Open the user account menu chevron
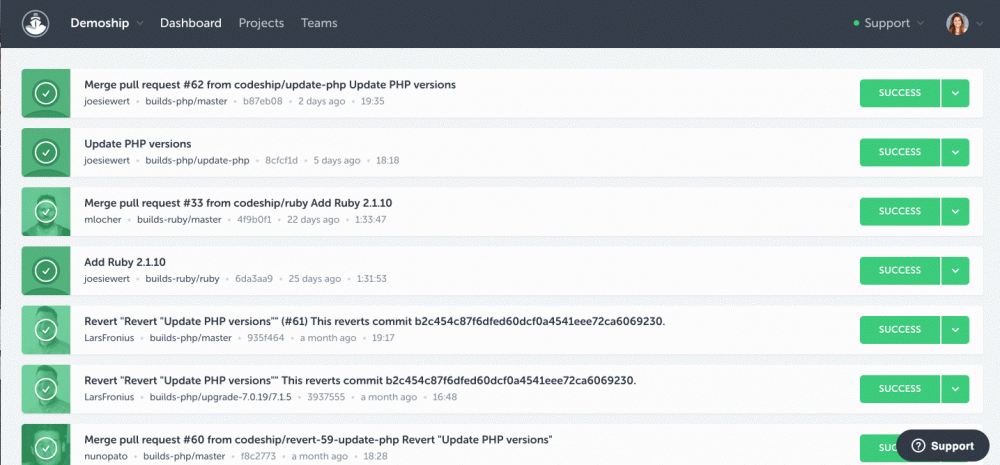Viewport: 1000px width, 465px height. (977, 23)
